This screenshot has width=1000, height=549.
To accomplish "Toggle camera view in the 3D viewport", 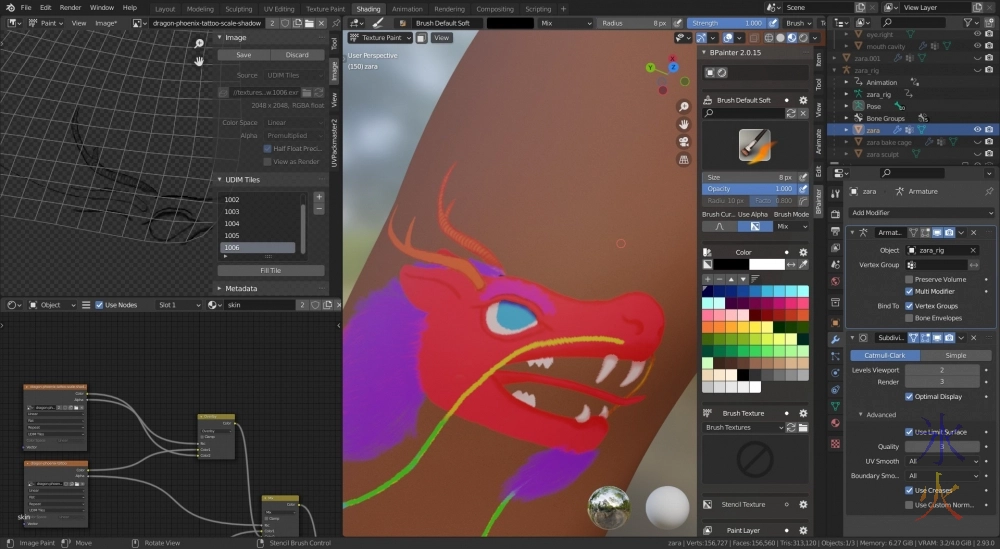I will pos(683,141).
